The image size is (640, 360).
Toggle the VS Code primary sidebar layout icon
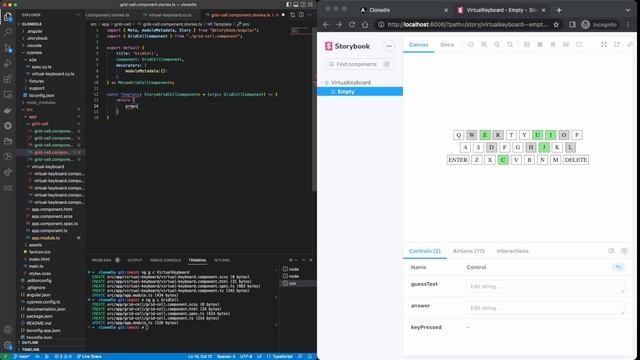tap(289, 4)
